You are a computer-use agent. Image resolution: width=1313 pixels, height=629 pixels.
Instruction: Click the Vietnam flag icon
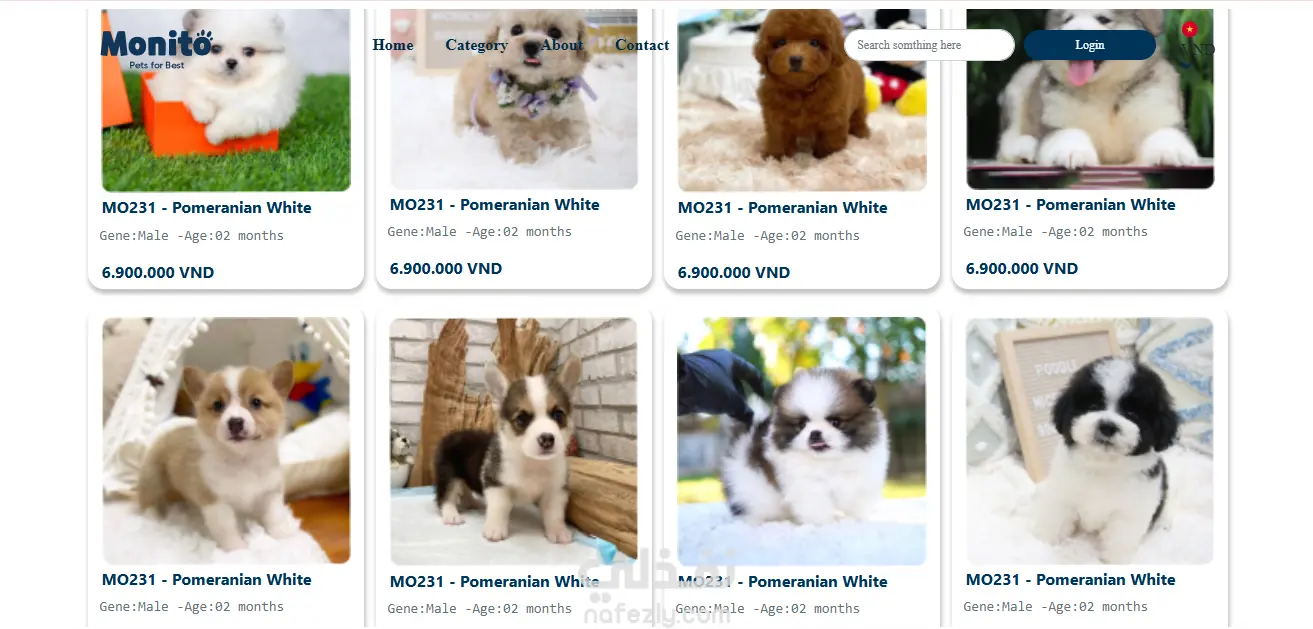pyautogui.click(x=1189, y=30)
